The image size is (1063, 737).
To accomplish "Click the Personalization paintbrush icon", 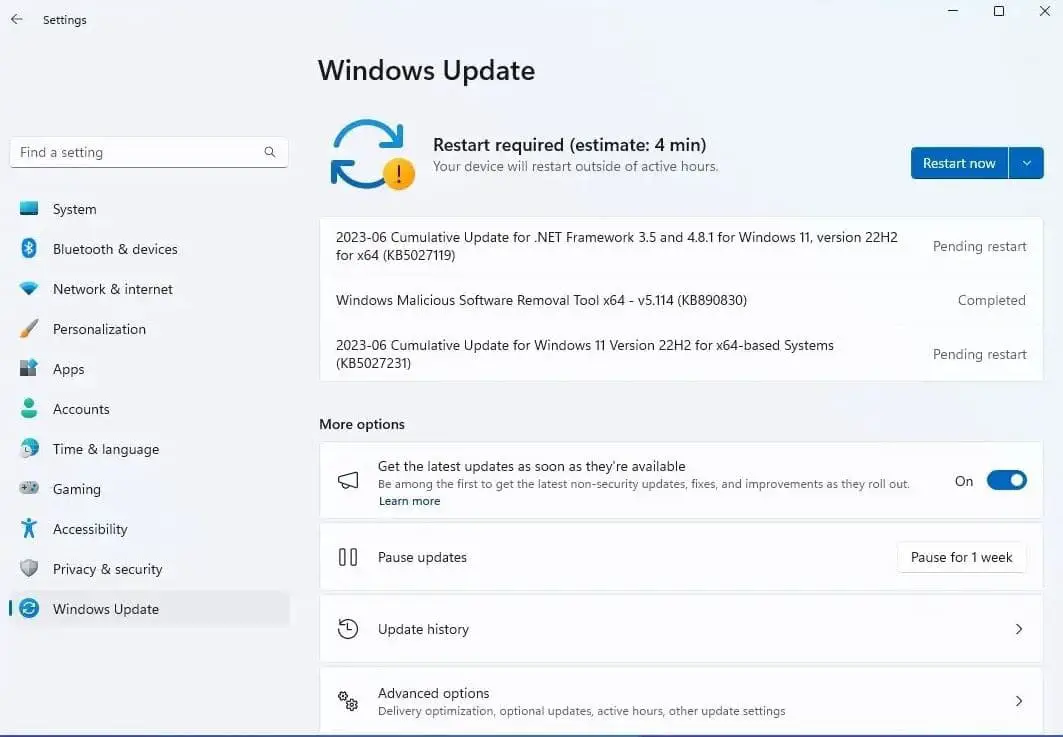I will coord(29,329).
